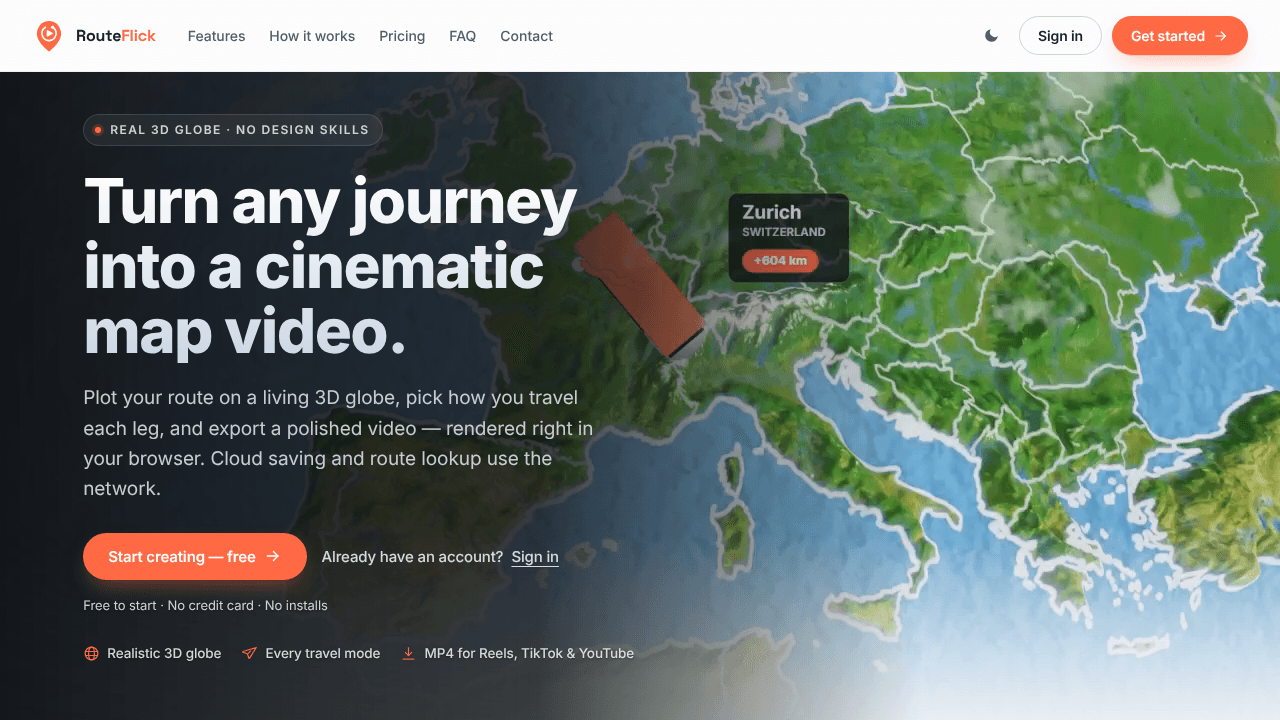Click the download icon beside MP4 for Reels
The height and width of the screenshot is (720, 1280).
[x=408, y=653]
